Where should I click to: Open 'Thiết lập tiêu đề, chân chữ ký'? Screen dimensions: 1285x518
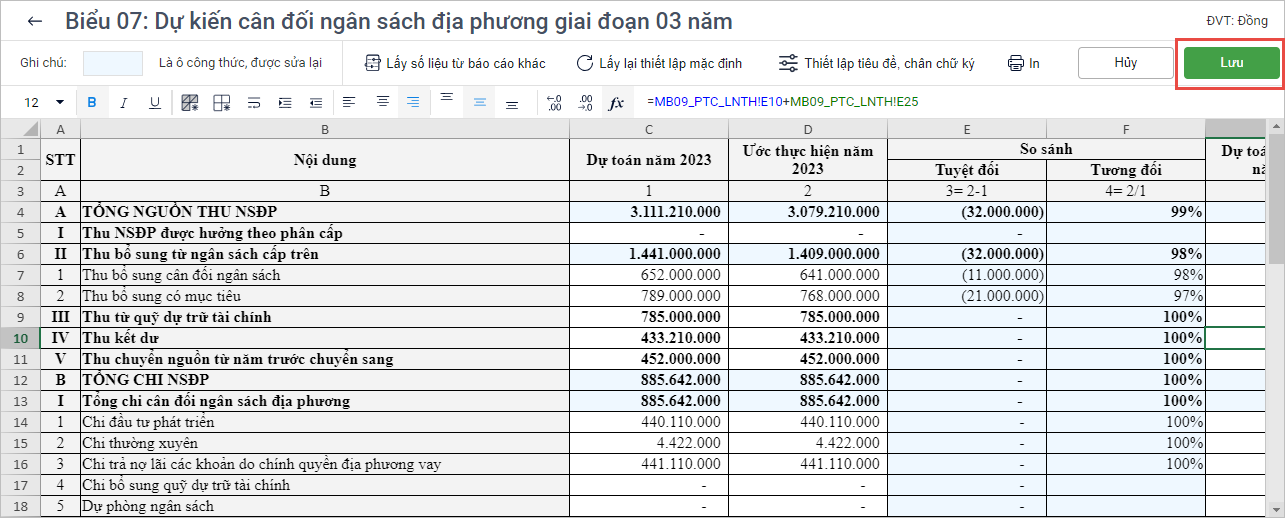pos(876,63)
